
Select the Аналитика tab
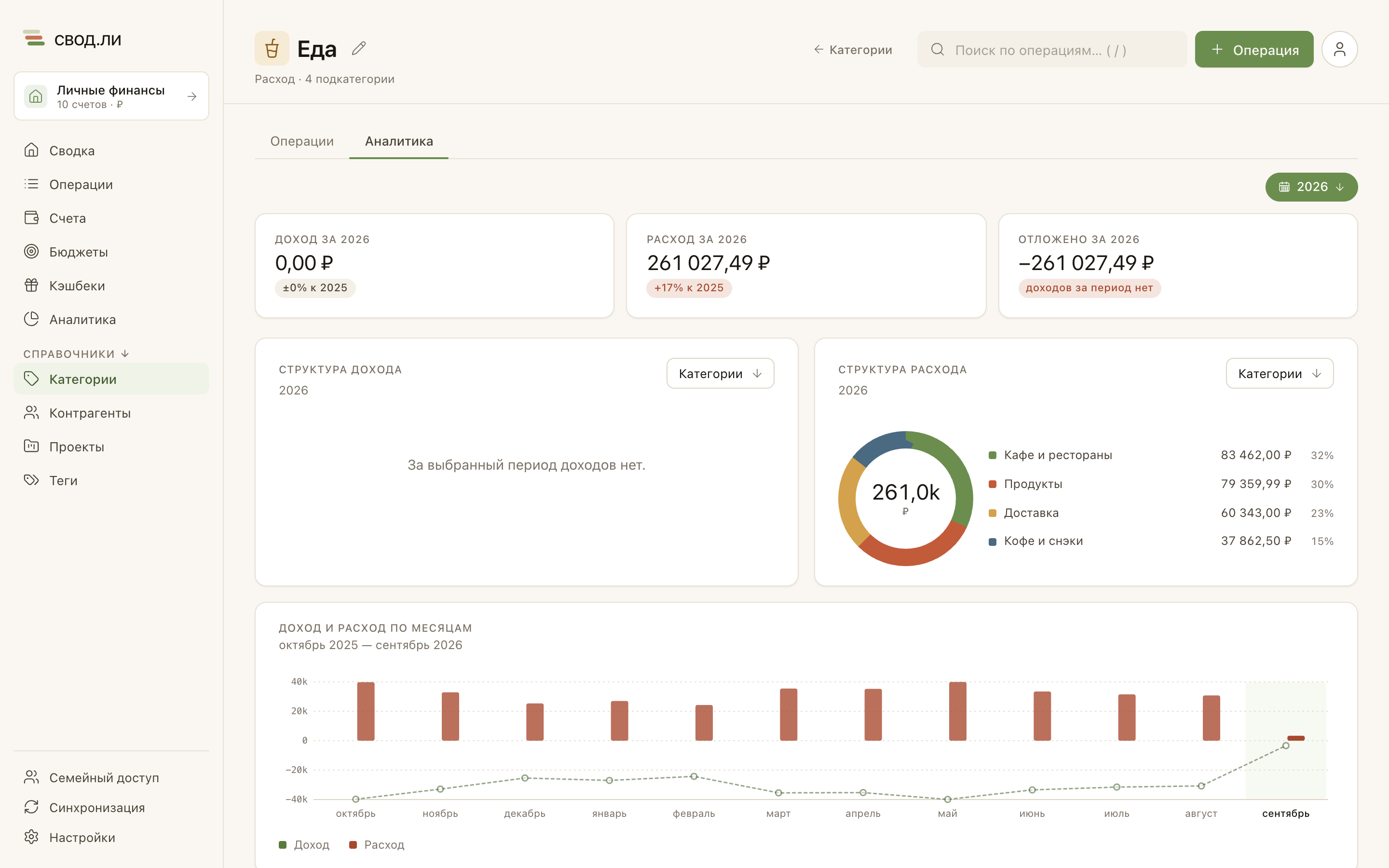pyautogui.click(x=399, y=141)
